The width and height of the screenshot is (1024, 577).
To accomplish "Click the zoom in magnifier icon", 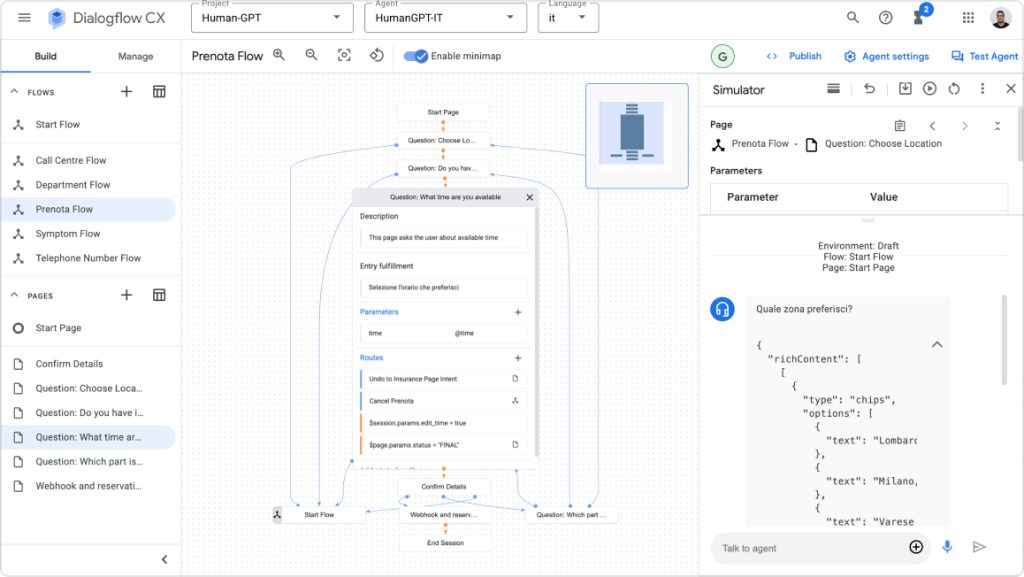I will tap(279, 56).
